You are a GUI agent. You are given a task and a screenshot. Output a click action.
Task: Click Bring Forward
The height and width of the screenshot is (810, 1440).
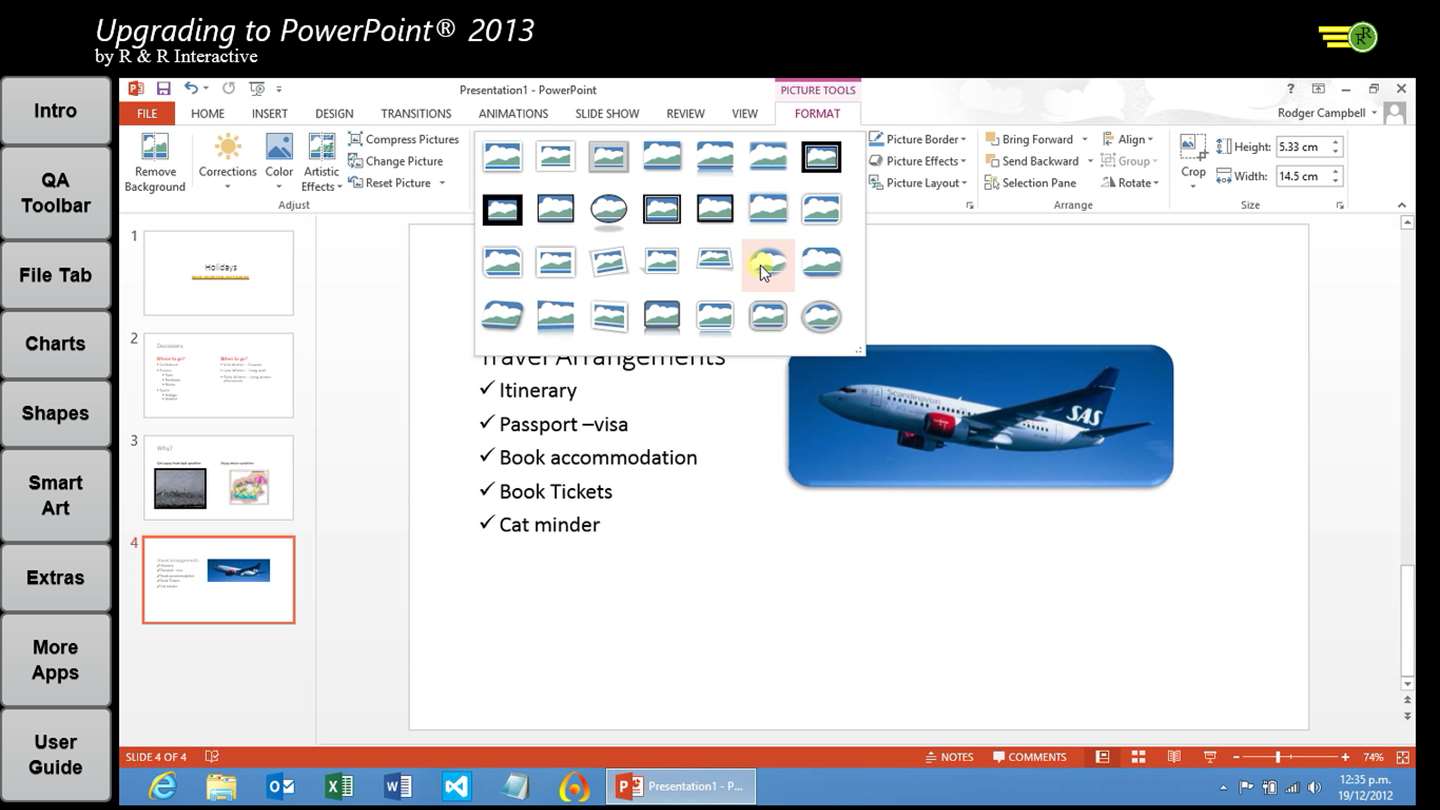(x=1029, y=139)
